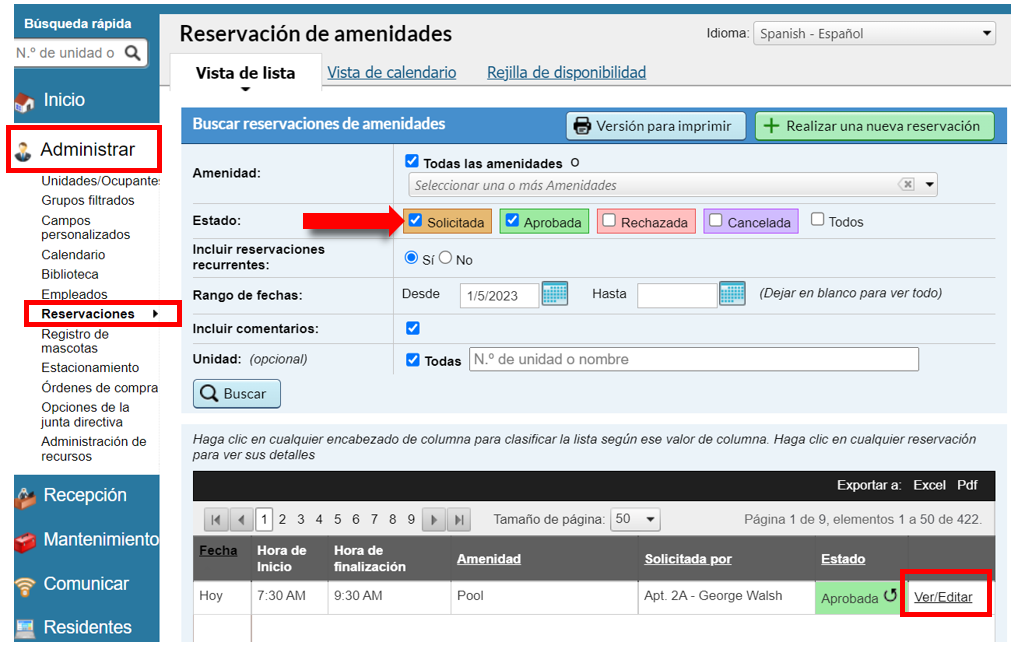Select the Vista de lista tab

[x=245, y=72]
